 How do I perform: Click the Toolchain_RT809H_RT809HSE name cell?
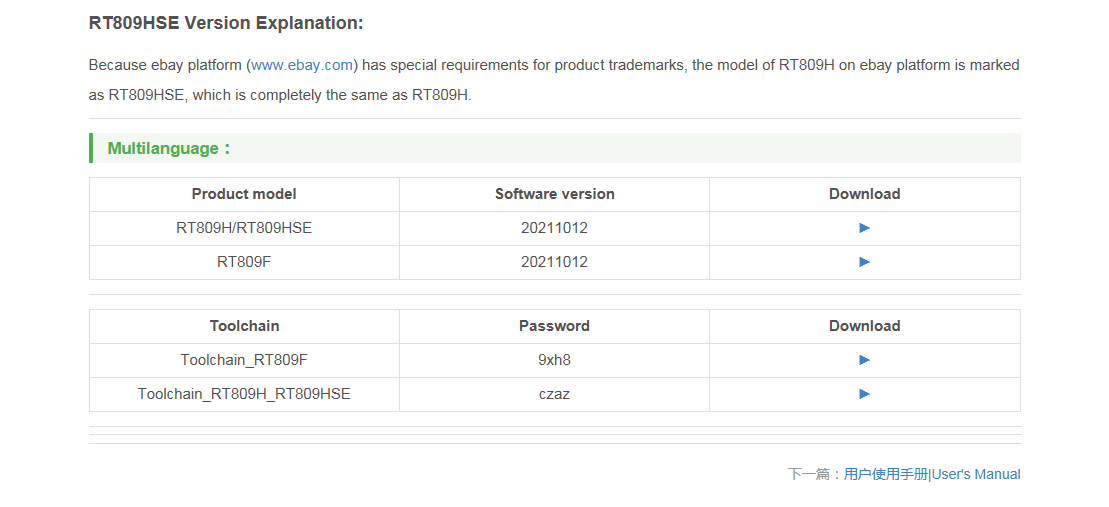tap(244, 394)
